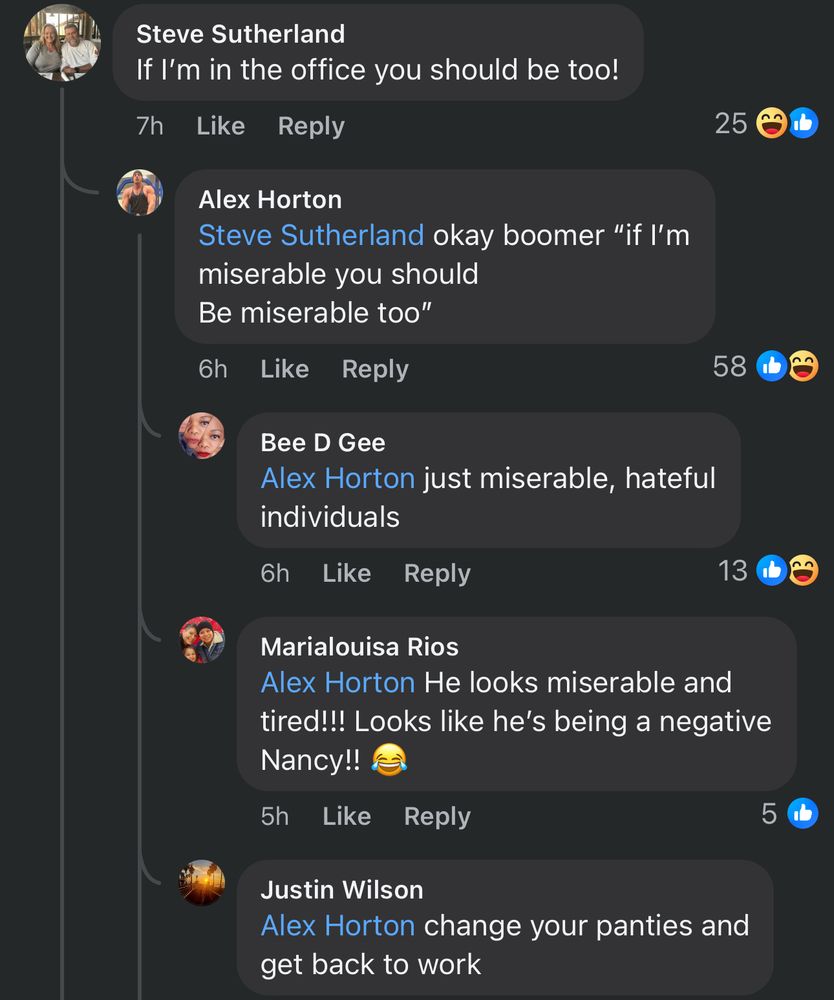Image resolution: width=834 pixels, height=1000 pixels.
Task: Open Justin Wilson's sunset avatar
Action: [x=201, y=883]
